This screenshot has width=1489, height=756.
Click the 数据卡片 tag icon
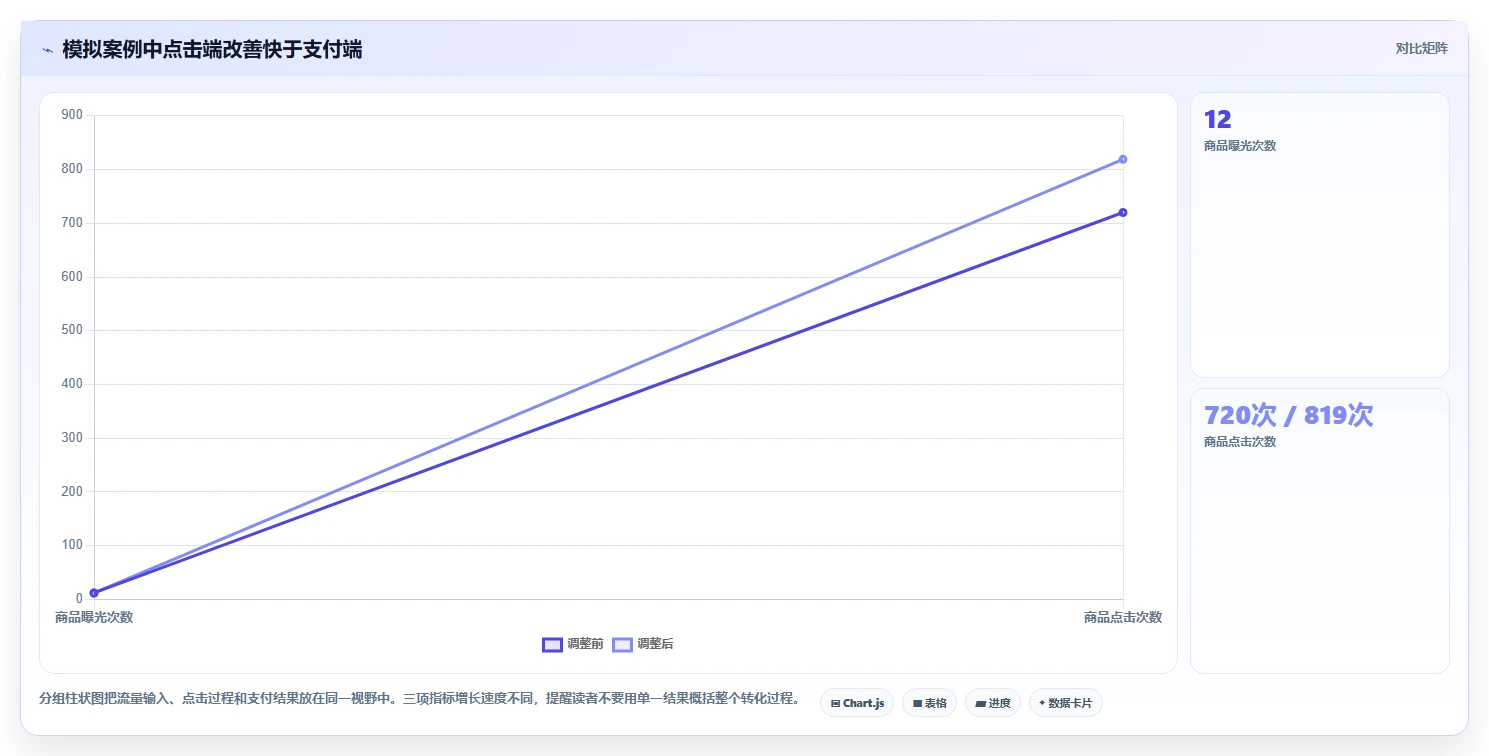[1042, 703]
